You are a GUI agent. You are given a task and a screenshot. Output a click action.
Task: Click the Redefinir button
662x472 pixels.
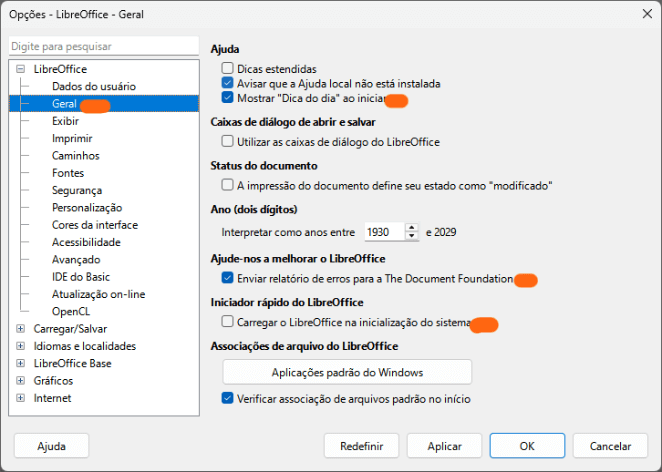[361, 446]
